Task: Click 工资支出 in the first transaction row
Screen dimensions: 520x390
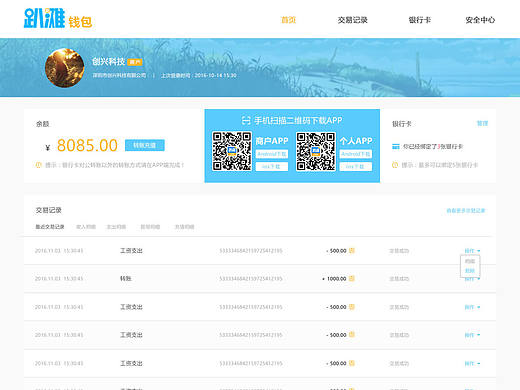Action: pos(131,250)
